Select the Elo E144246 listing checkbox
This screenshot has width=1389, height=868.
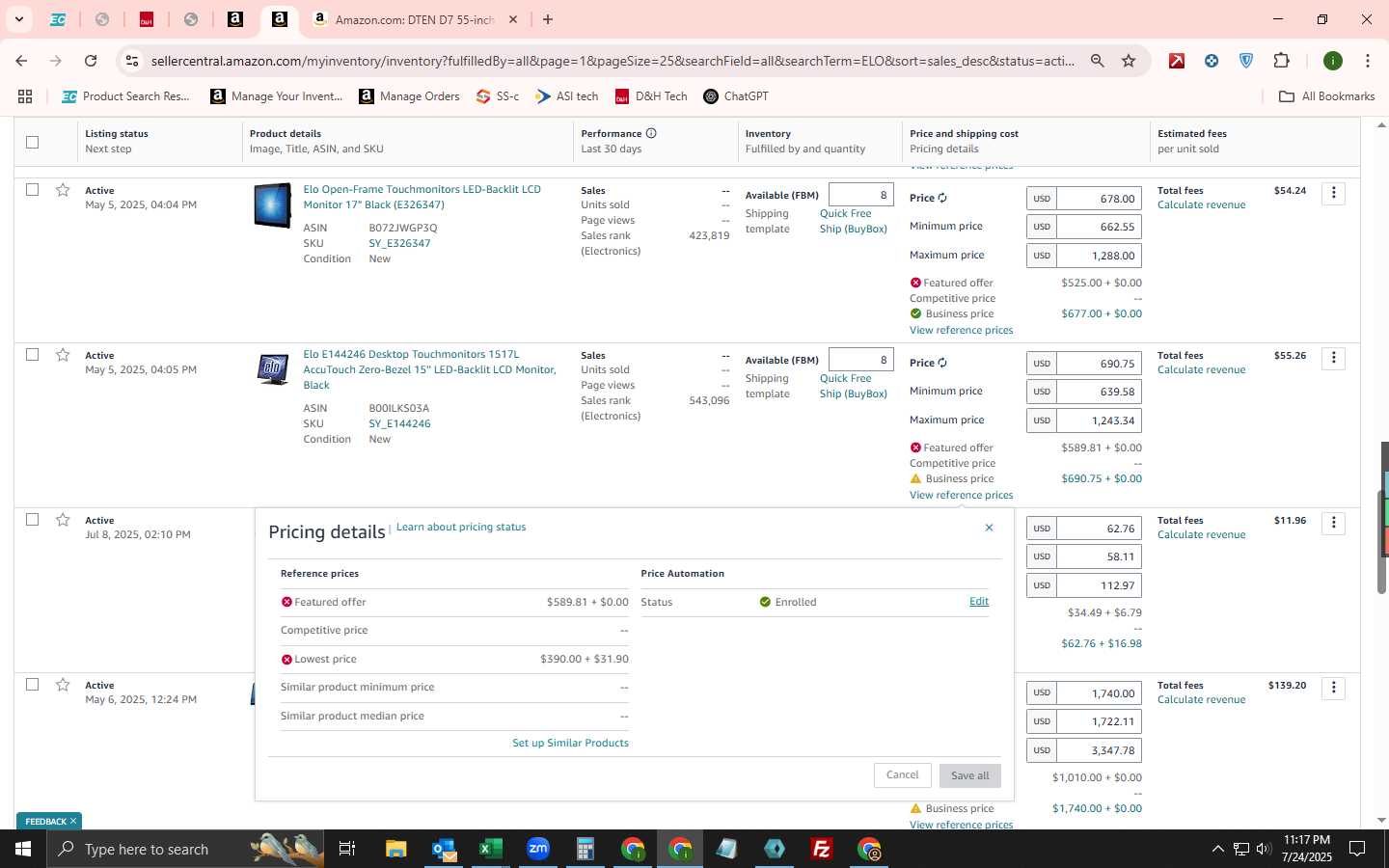coord(32,355)
